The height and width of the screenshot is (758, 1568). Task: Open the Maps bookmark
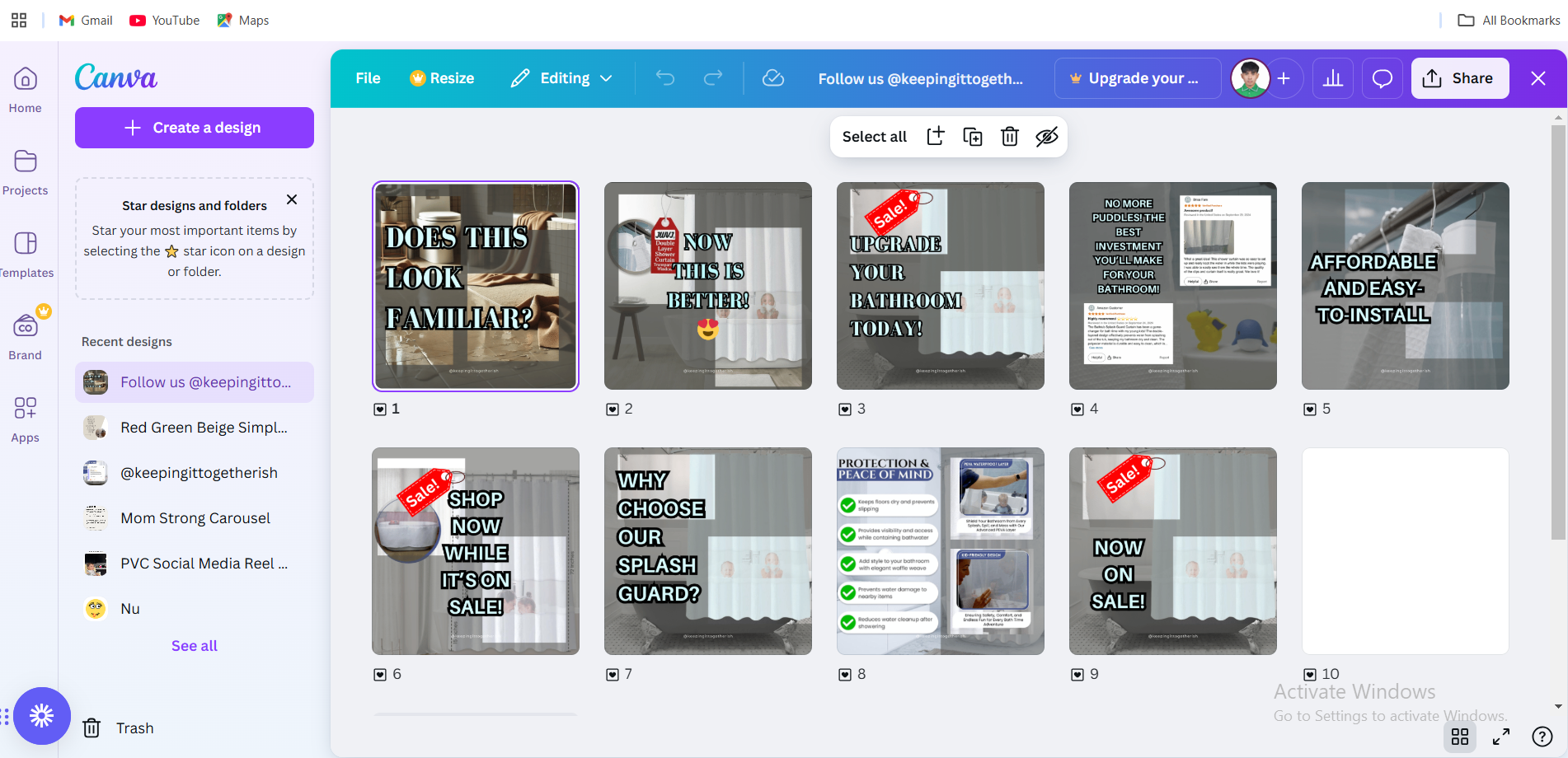tap(243, 20)
